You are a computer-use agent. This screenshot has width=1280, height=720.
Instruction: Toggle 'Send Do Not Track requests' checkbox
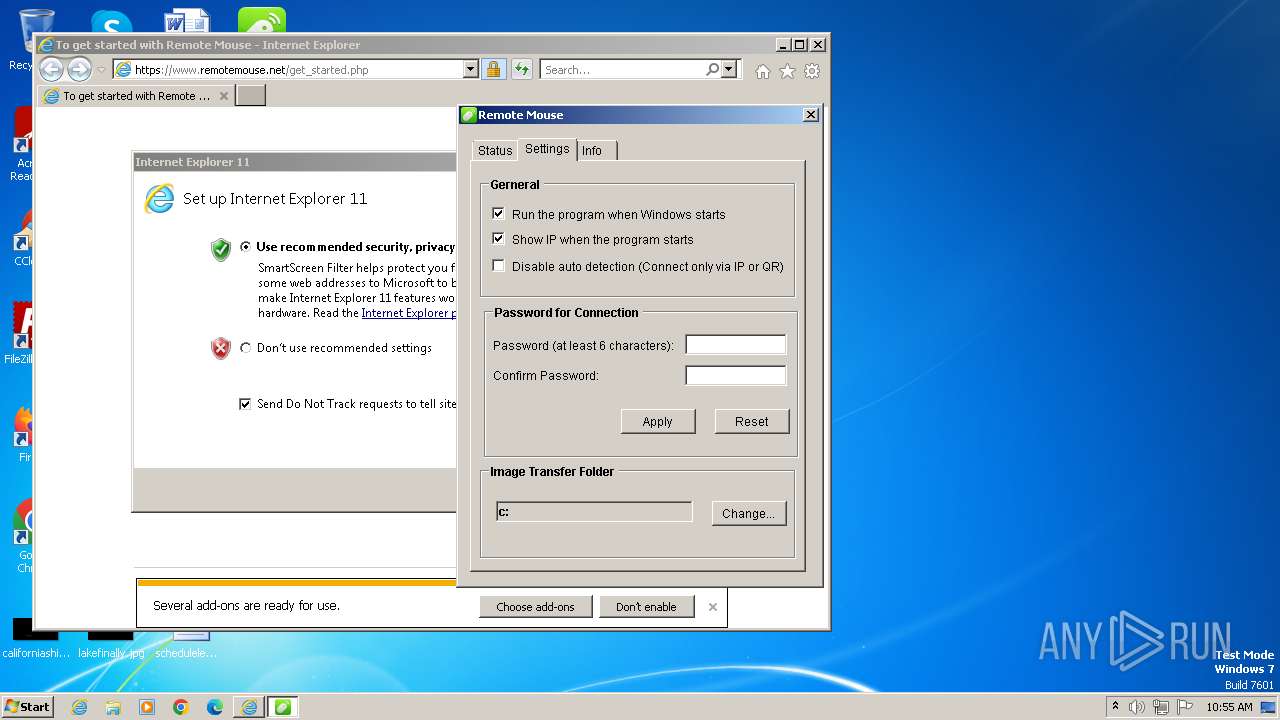point(245,404)
